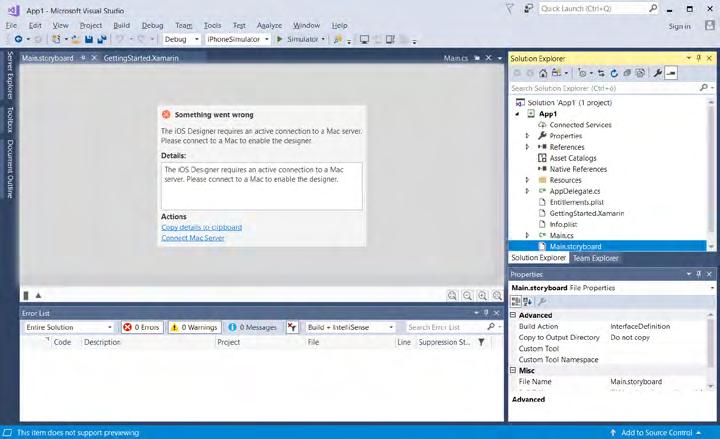720x439 pixels.
Task: Select Asset Catalogs in Solution Explorer
Action: [x=573, y=158]
